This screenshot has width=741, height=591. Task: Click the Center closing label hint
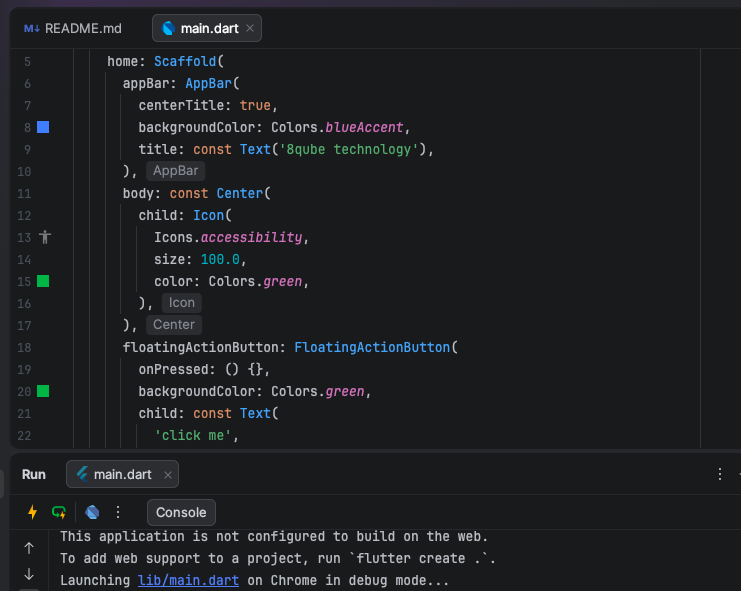[x=173, y=325]
